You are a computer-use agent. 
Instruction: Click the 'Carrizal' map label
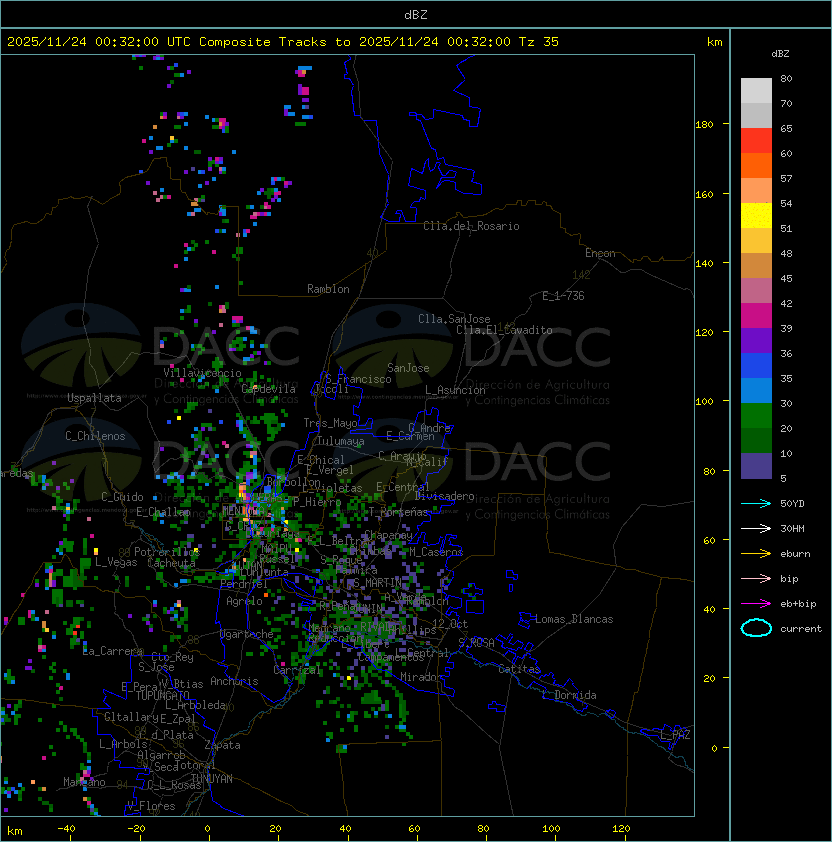point(297,670)
